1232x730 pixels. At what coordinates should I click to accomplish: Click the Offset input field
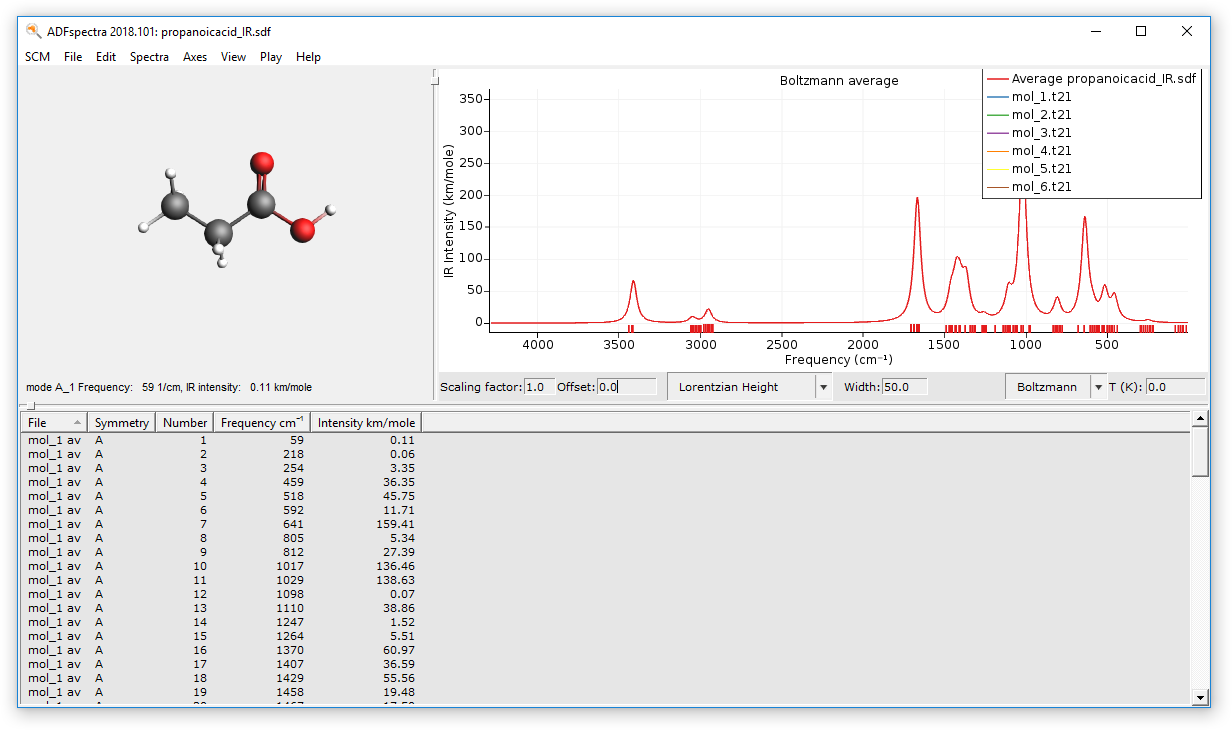(627, 387)
